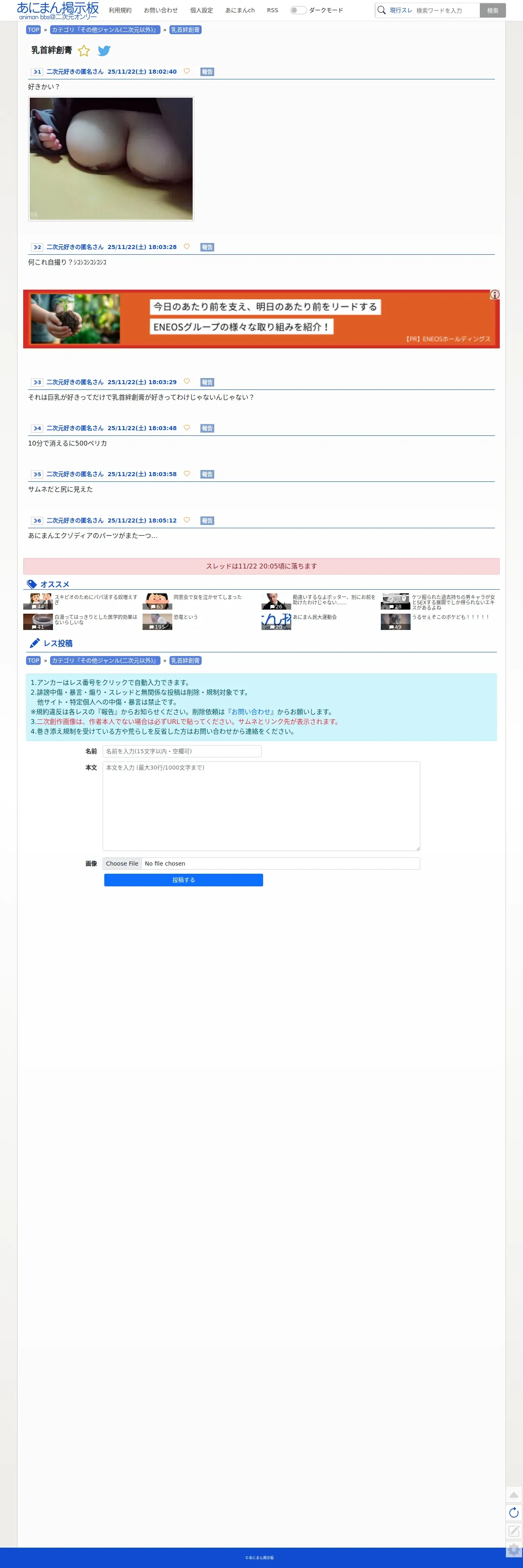Click the thread expiry notice スレッドは11/22 20:05頃に落ちます
The height and width of the screenshot is (1568, 523).
[261, 566]
